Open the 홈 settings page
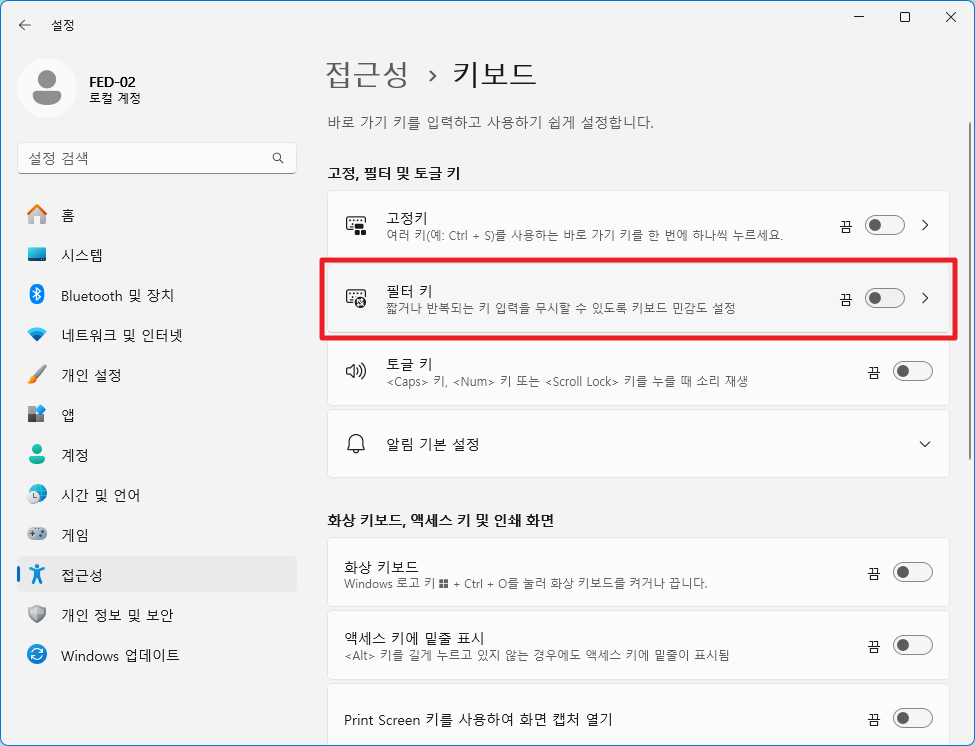Viewport: 975px width, 746px height. point(157,214)
